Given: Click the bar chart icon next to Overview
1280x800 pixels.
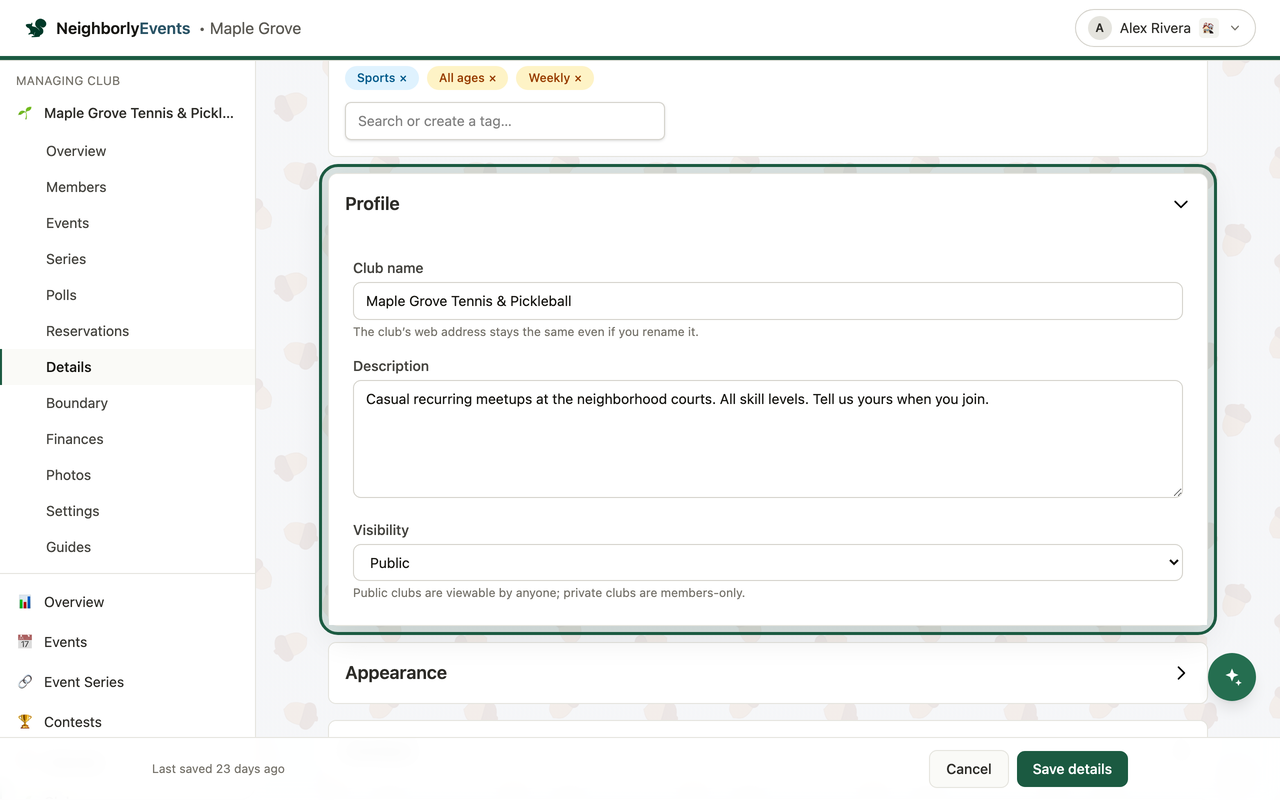Looking at the screenshot, I should point(25,602).
